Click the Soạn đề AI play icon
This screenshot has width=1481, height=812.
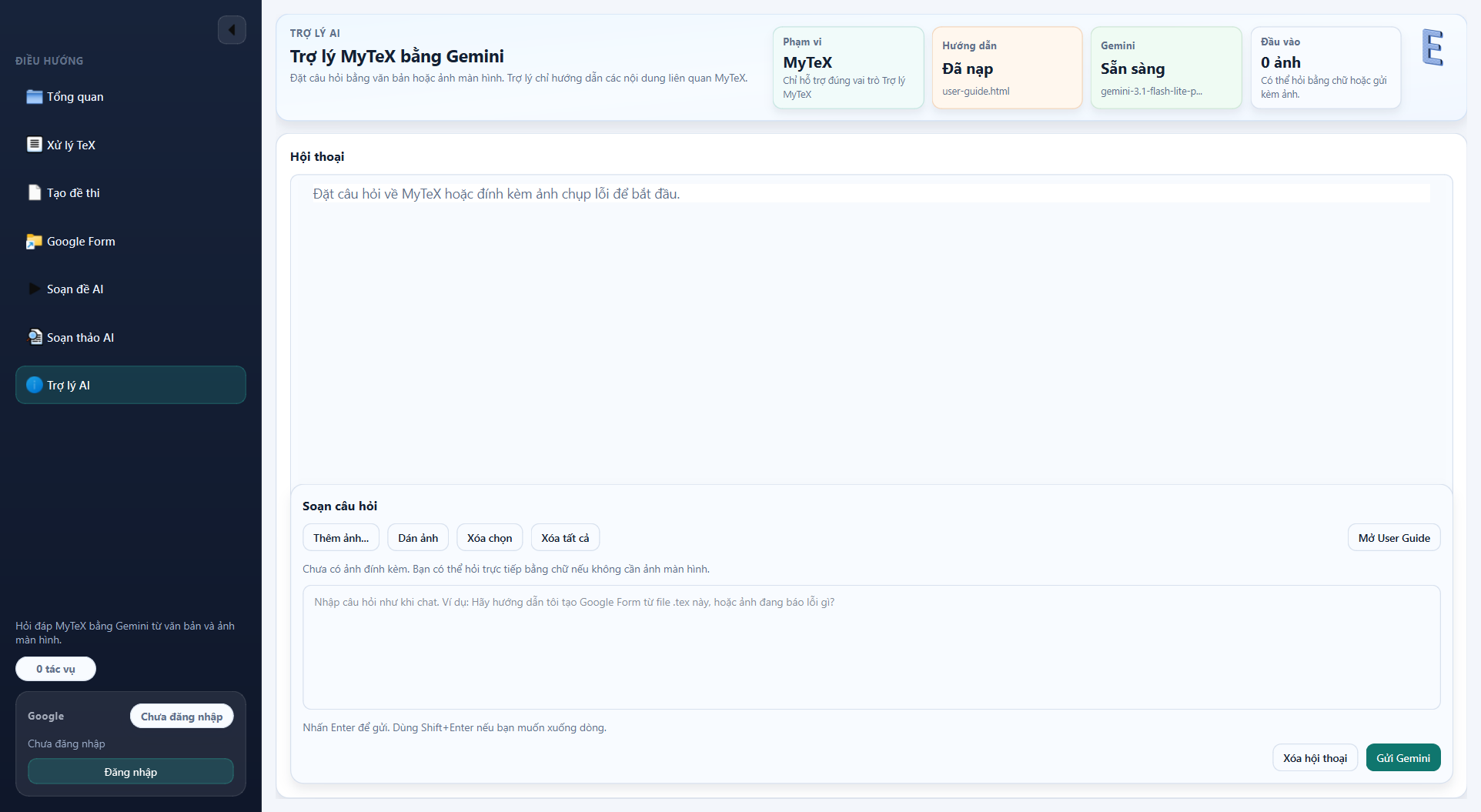click(x=34, y=289)
